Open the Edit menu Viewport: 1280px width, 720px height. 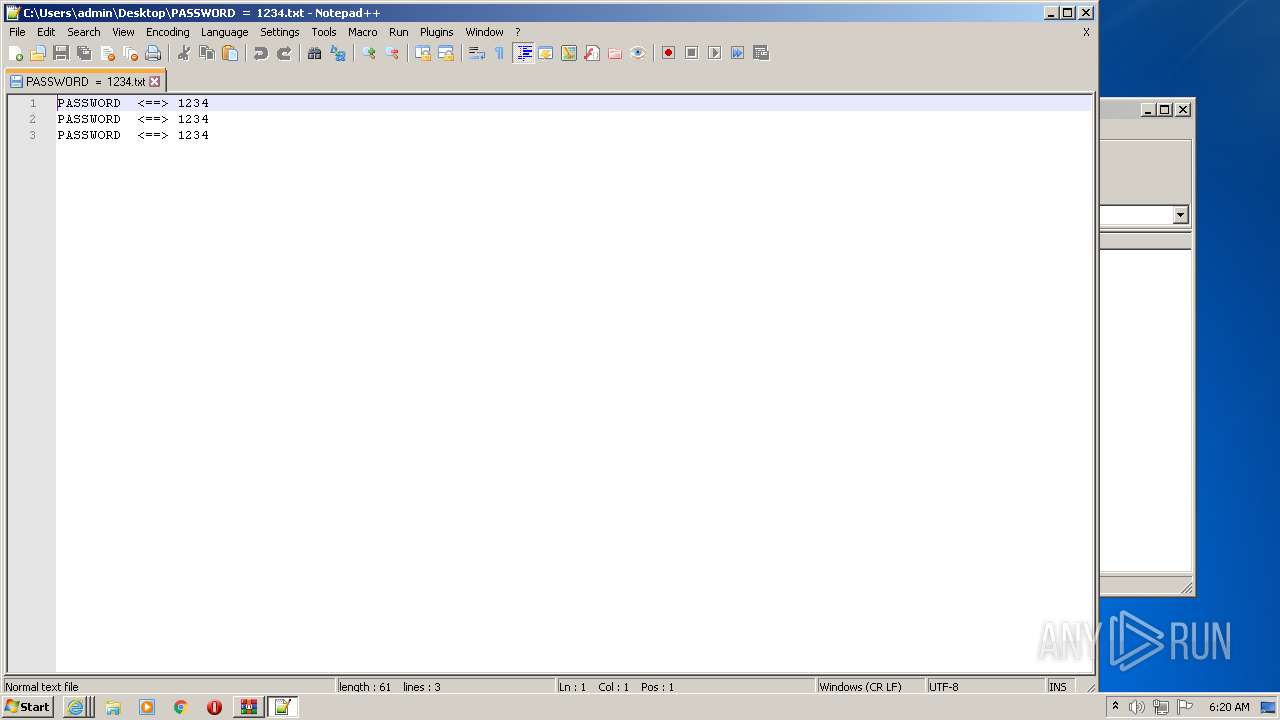pos(46,32)
